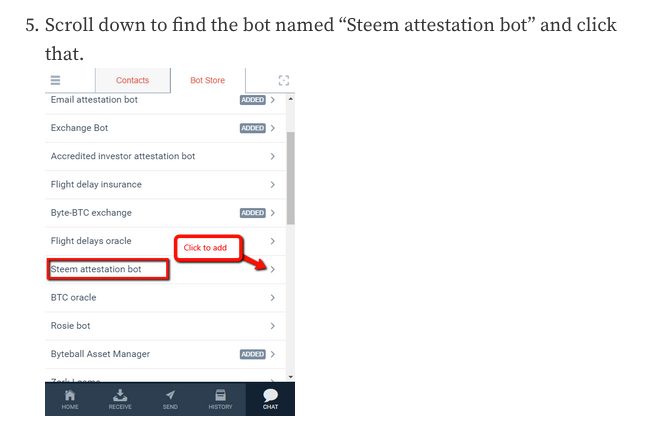The image size is (657, 427).
Task: Expand the Flight delays oracle chevron
Action: point(273,241)
